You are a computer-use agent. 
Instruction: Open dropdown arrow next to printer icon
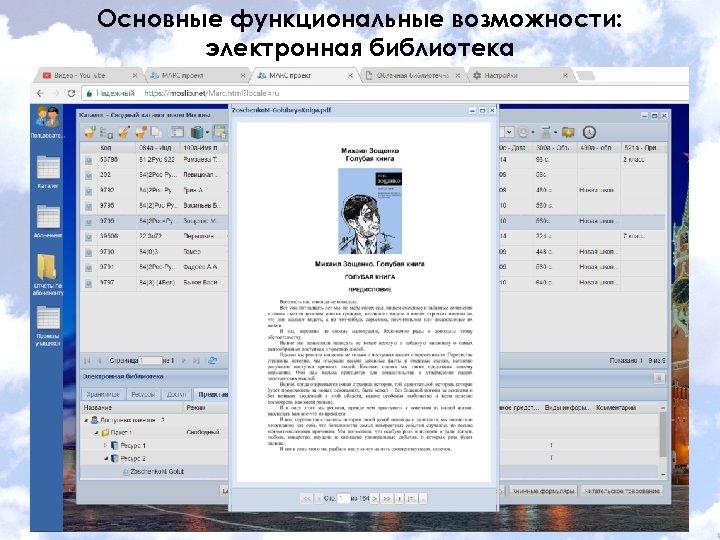coord(556,133)
